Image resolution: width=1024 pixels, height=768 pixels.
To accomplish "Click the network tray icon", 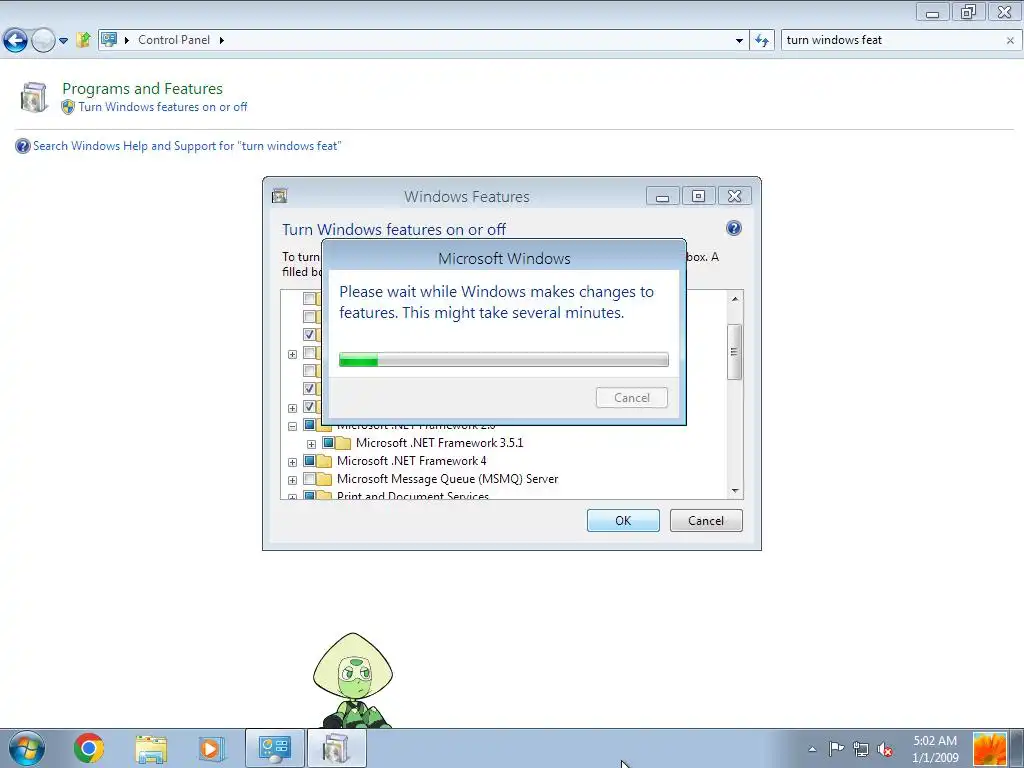I will pos(861,749).
